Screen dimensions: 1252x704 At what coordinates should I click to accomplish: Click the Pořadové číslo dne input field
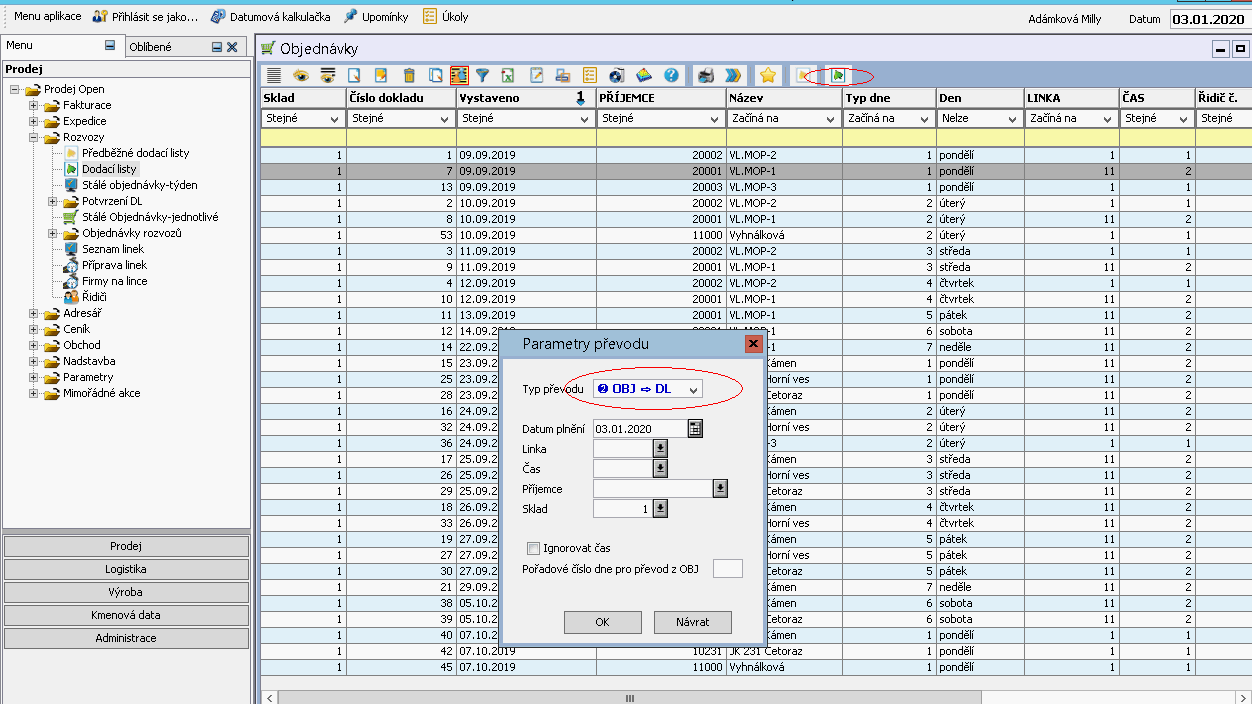click(727, 568)
